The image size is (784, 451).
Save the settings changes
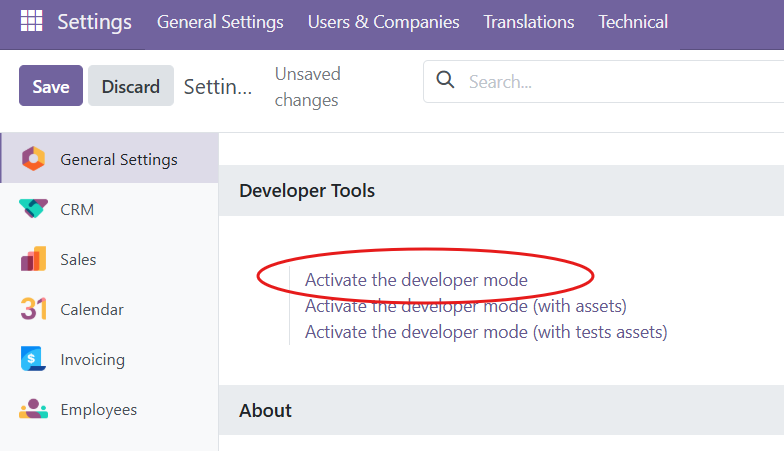(x=51, y=87)
